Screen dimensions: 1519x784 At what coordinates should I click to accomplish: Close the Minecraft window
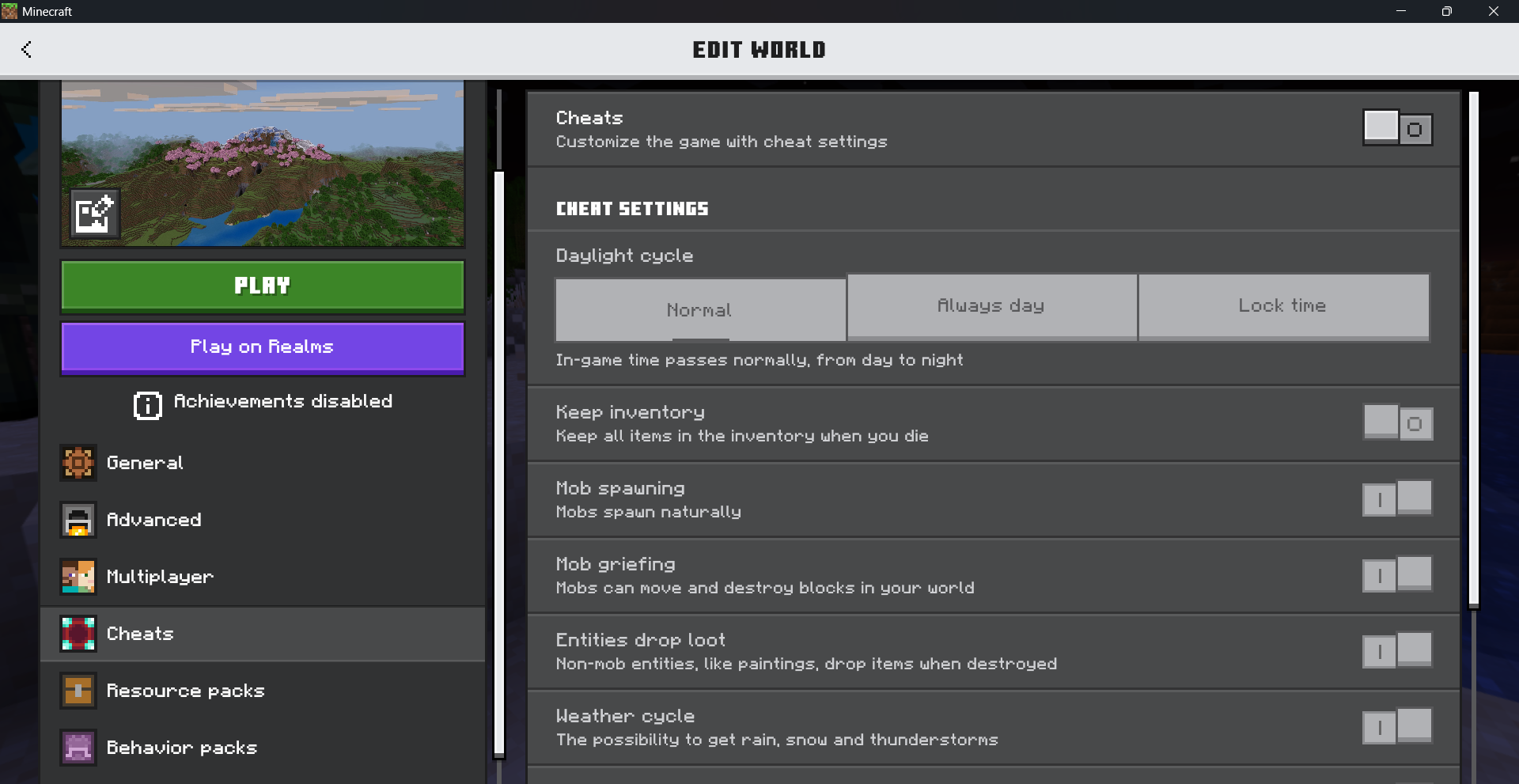[x=1494, y=11]
